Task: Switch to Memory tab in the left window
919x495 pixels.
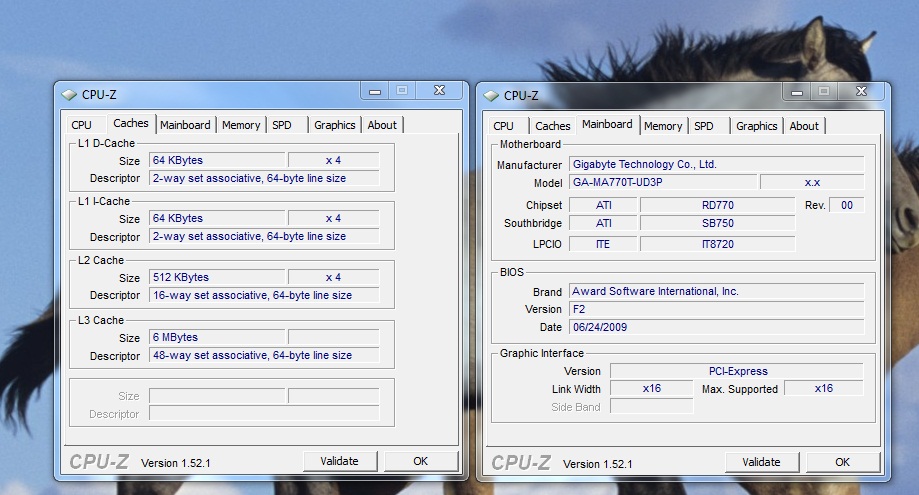Action: pyautogui.click(x=241, y=125)
